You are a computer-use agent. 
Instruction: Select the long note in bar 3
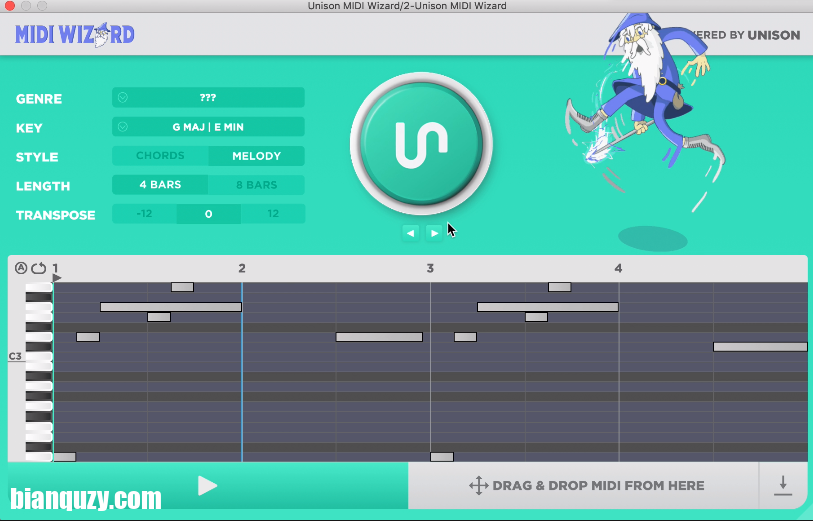tap(548, 307)
